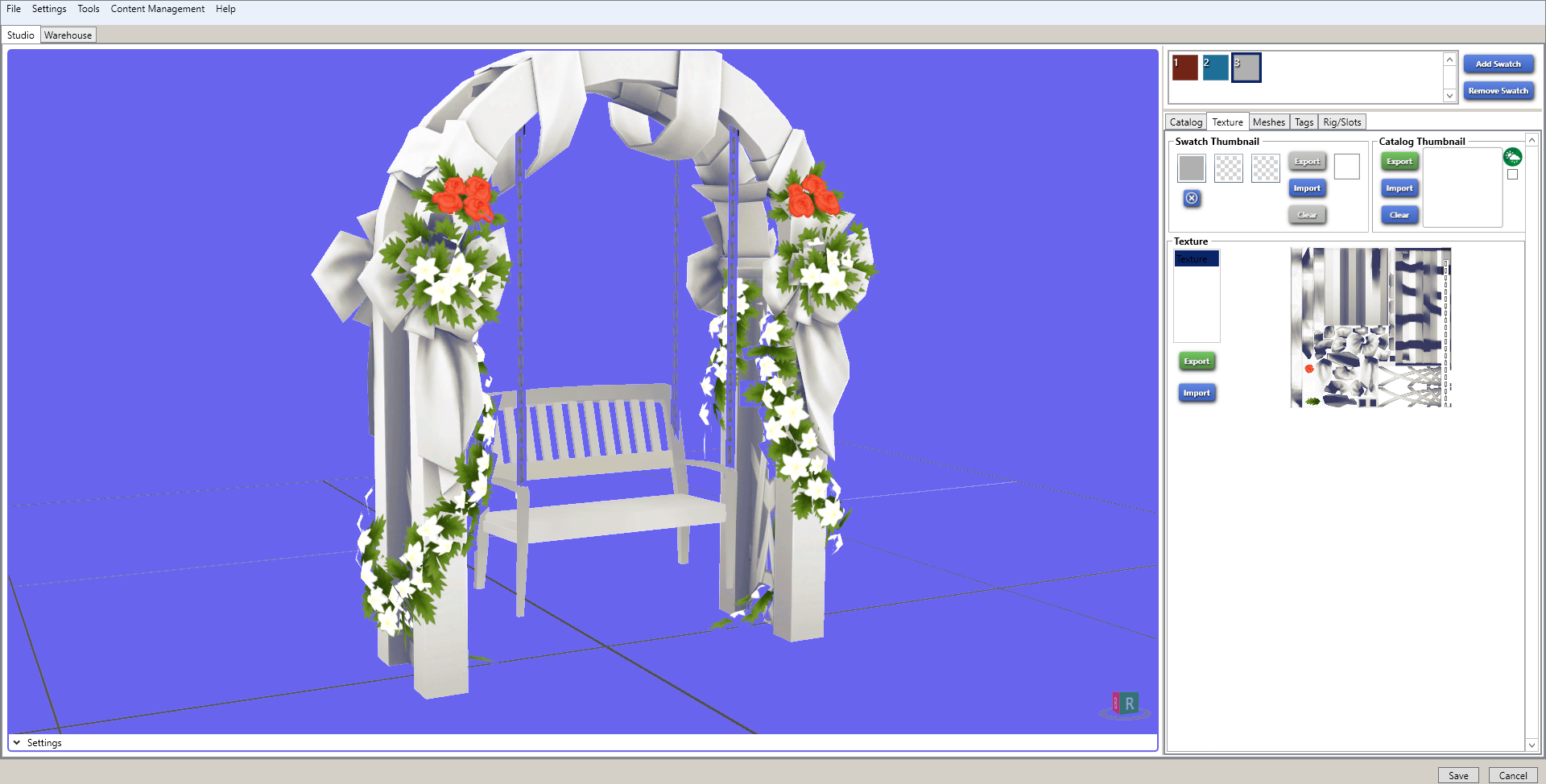Click the Texture panel scroll down arrow
Screen dimensions: 1546x784
[1532, 745]
